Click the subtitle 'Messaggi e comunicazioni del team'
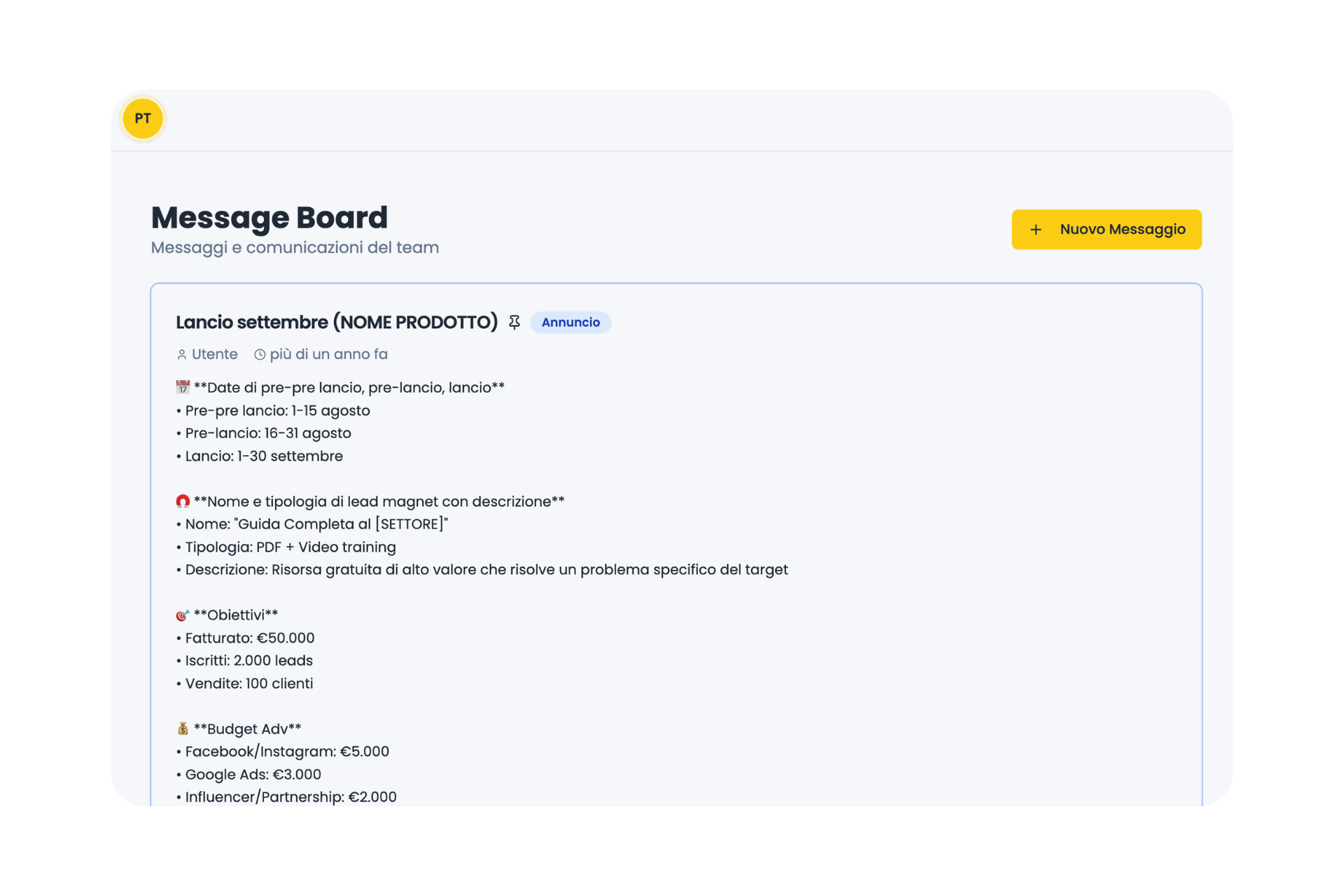Screen dimensions: 1344x896 point(295,248)
